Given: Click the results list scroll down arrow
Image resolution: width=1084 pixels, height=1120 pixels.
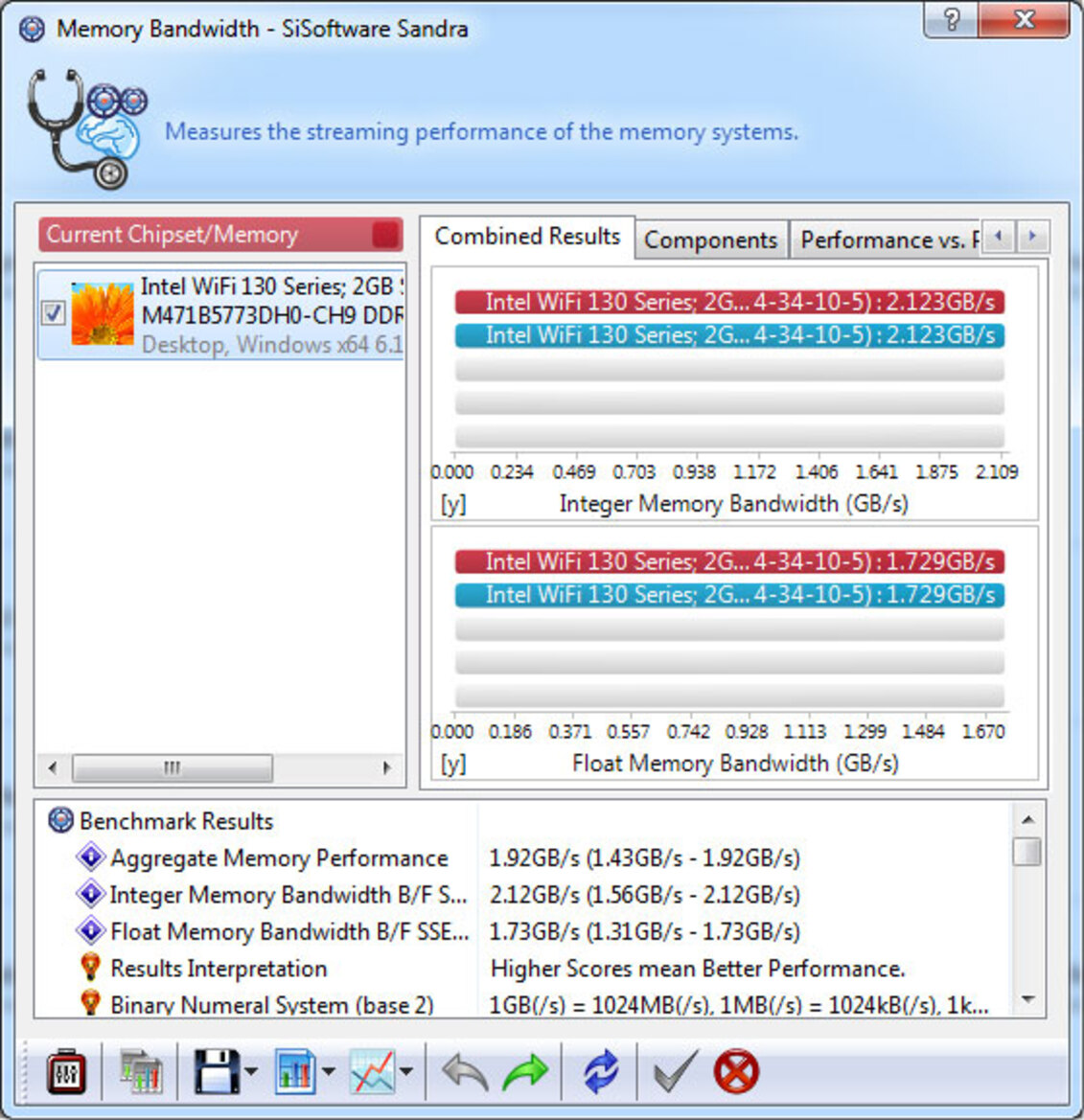Looking at the screenshot, I should [1028, 999].
